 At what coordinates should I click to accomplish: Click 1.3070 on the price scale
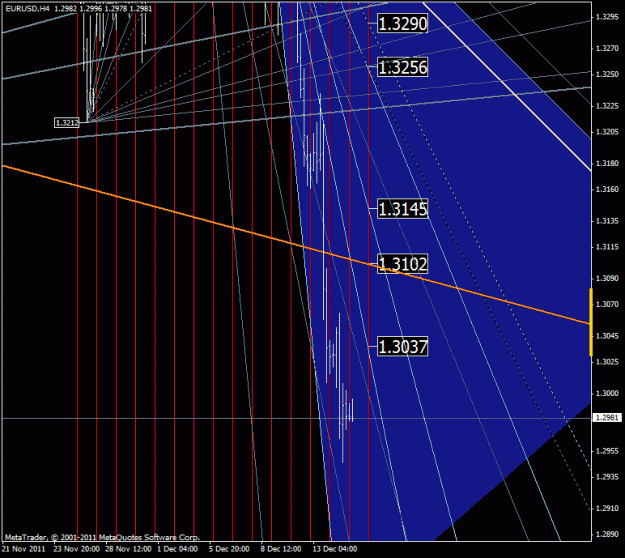pos(607,304)
